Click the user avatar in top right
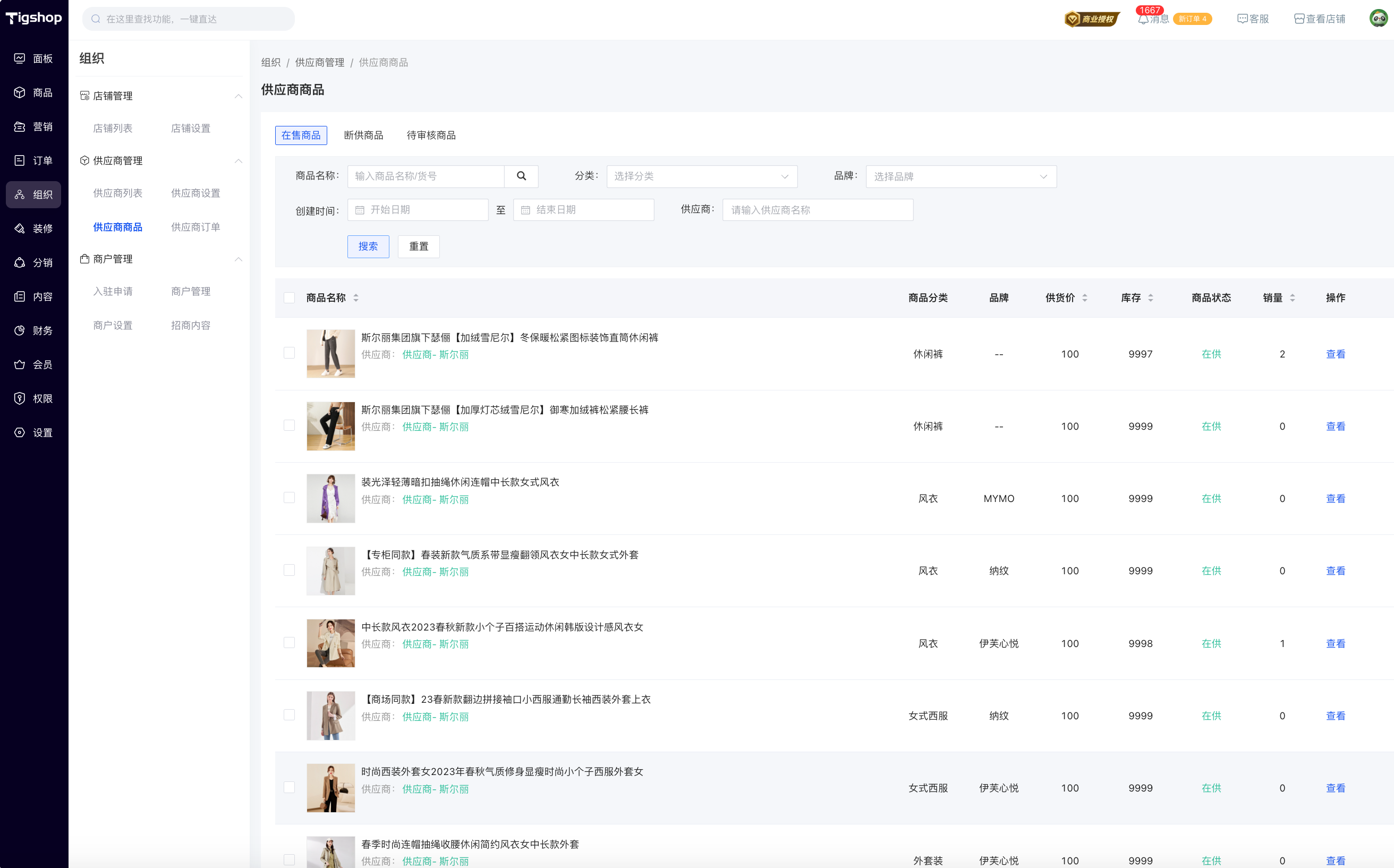 1378,19
